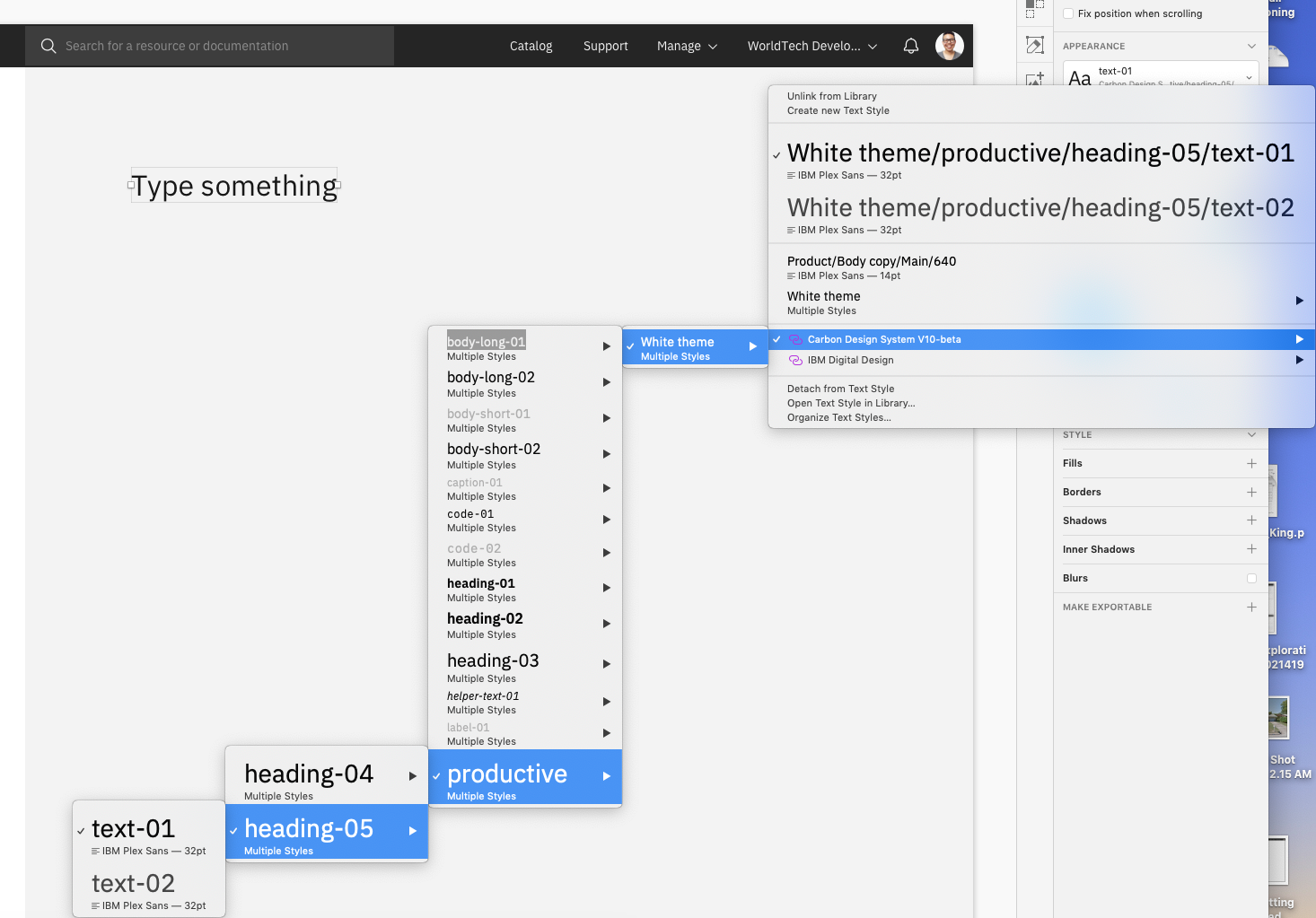Select Organize Text Styles from the menu

tap(838, 417)
